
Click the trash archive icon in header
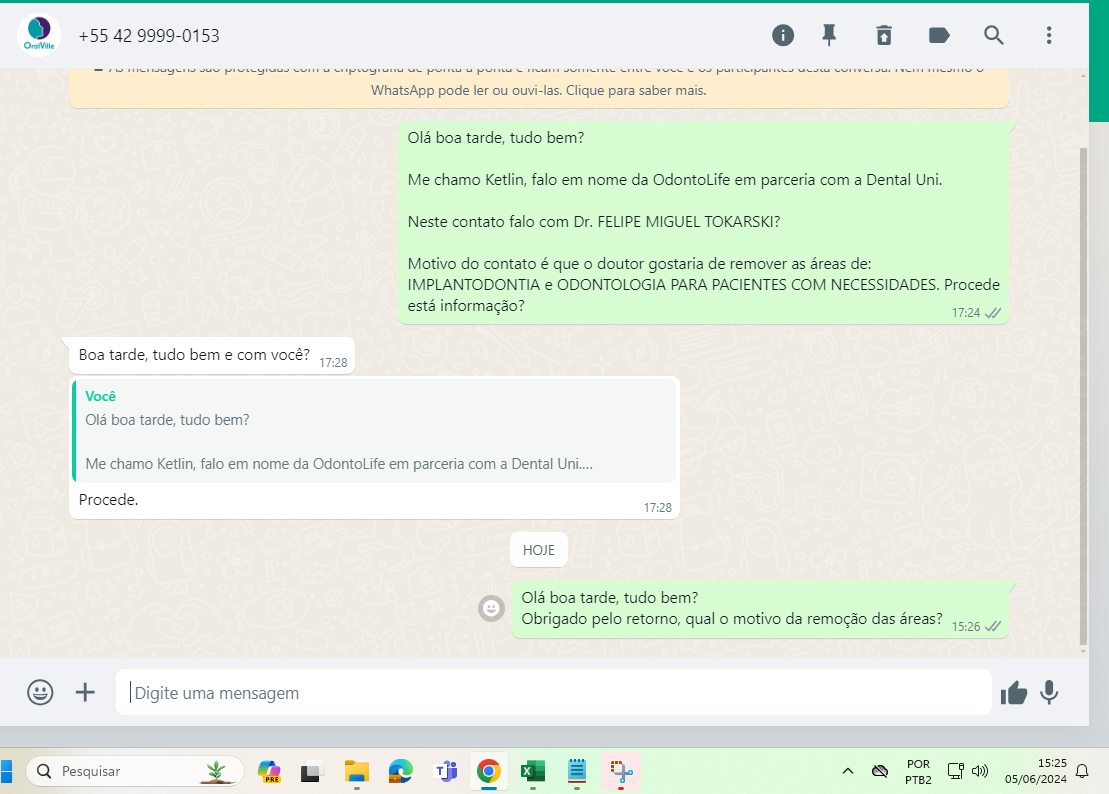884,35
